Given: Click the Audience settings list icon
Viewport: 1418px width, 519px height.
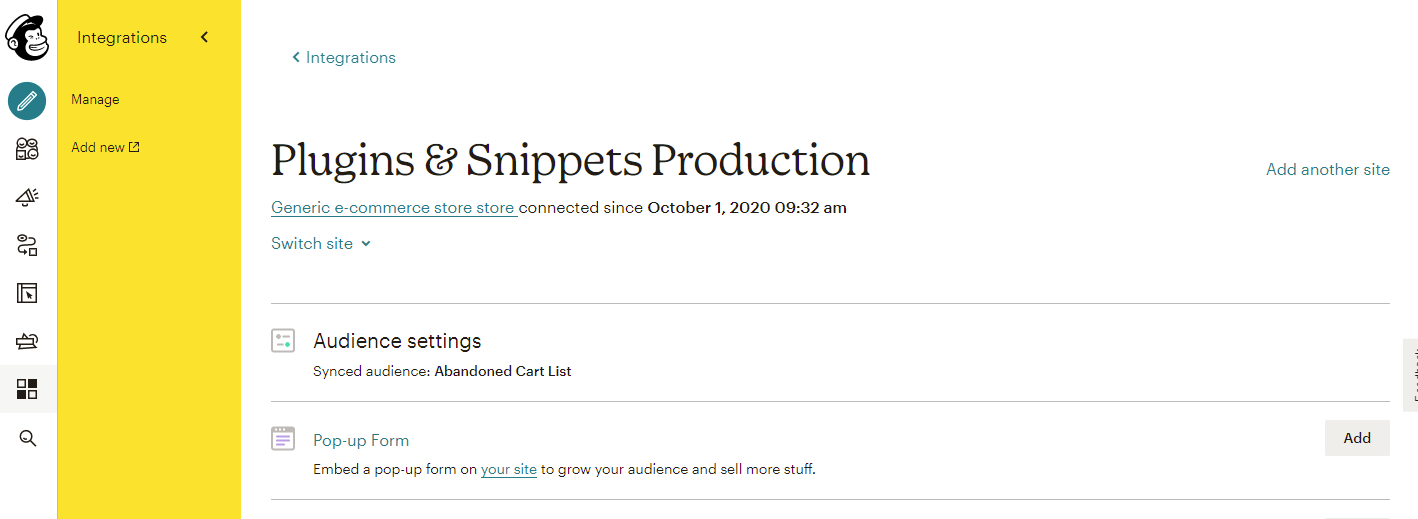Looking at the screenshot, I should tap(283, 341).
